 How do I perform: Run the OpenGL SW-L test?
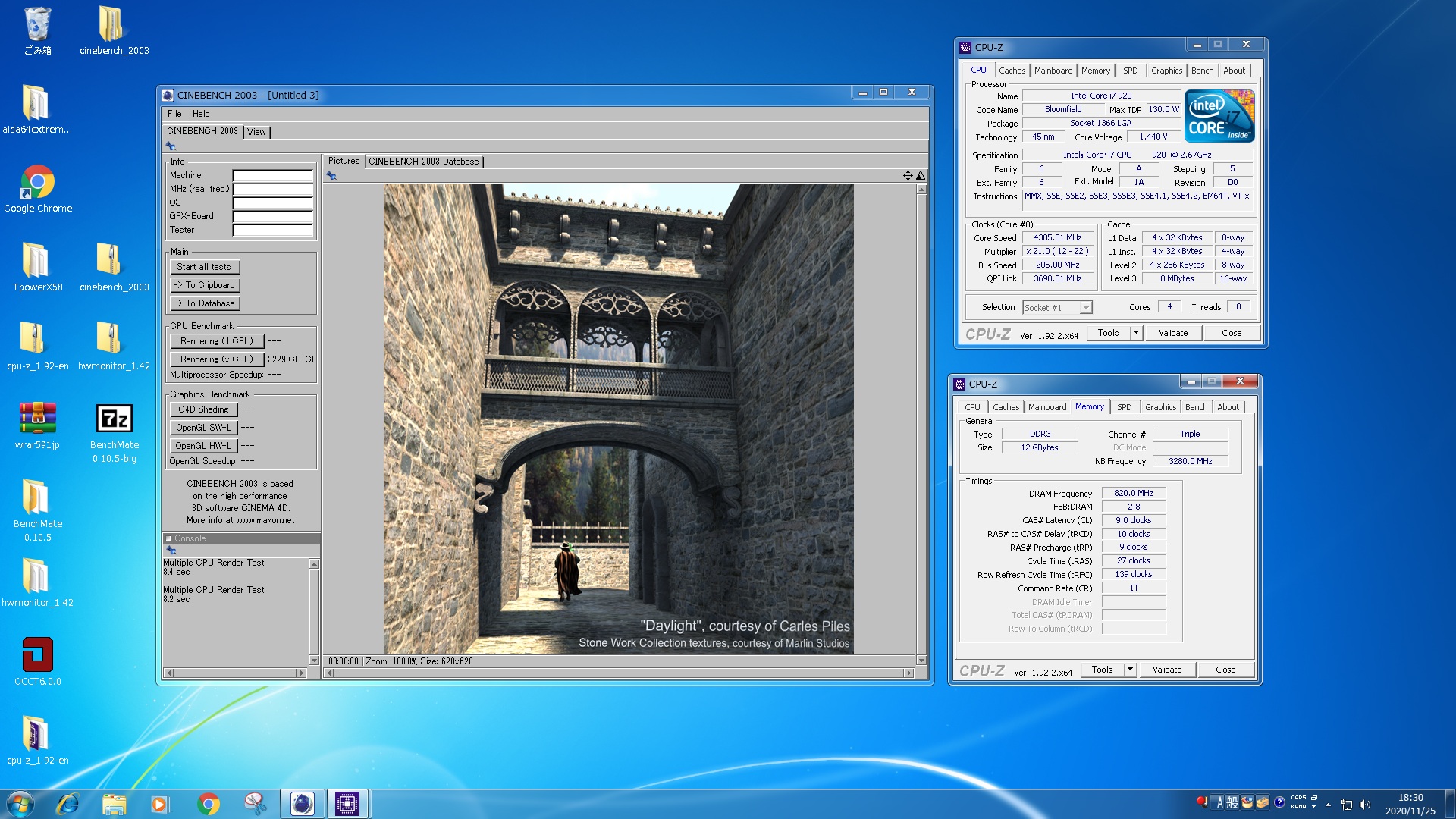(203, 428)
